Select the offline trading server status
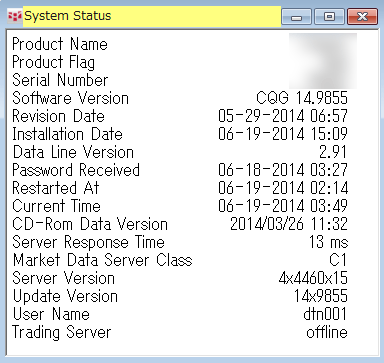The image size is (384, 363). (x=327, y=332)
